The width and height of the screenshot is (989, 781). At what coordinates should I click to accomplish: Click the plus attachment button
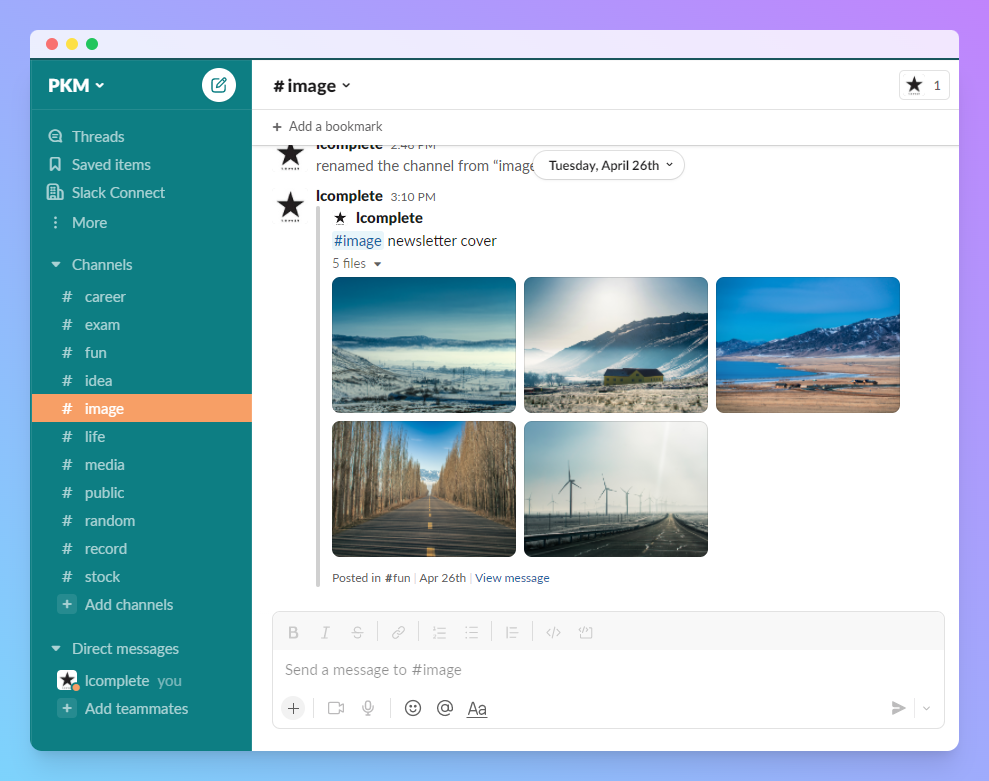click(293, 708)
